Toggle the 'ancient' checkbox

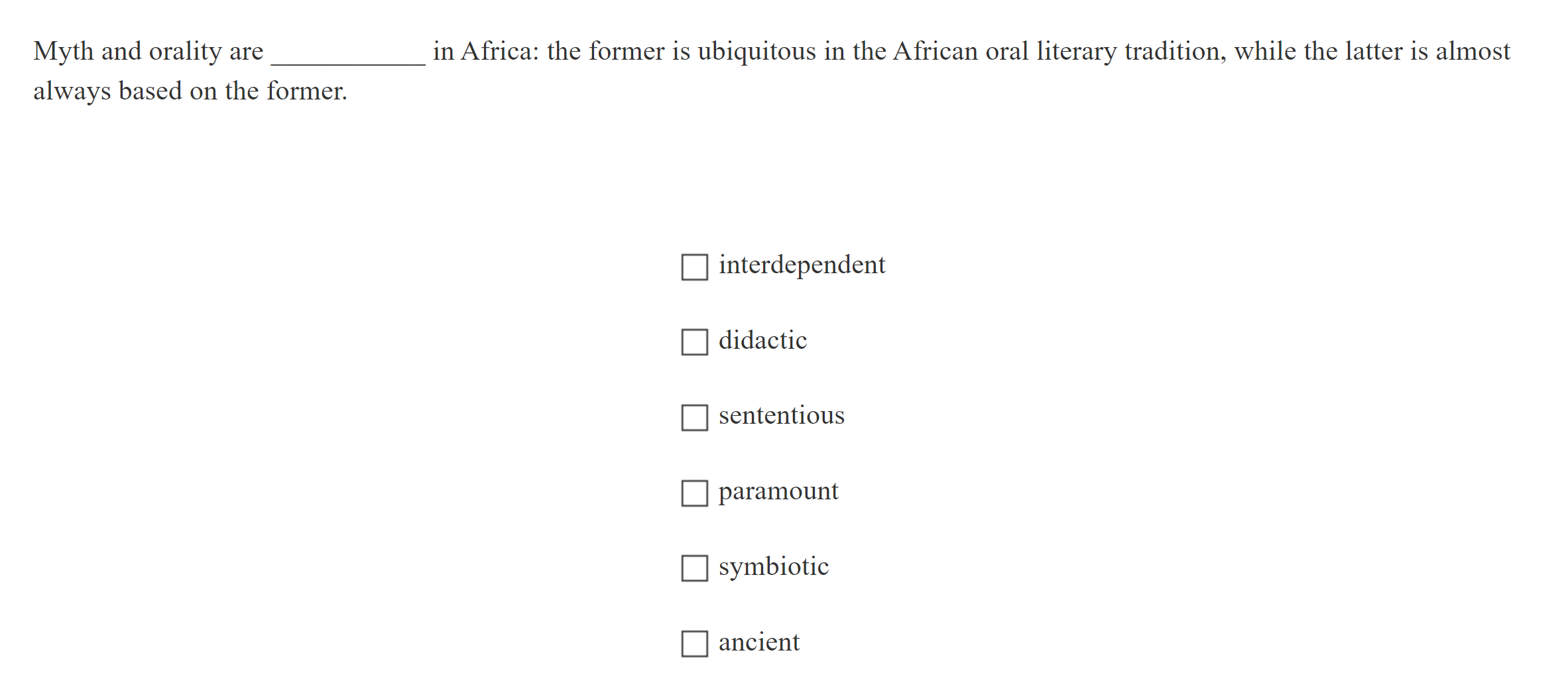point(694,644)
